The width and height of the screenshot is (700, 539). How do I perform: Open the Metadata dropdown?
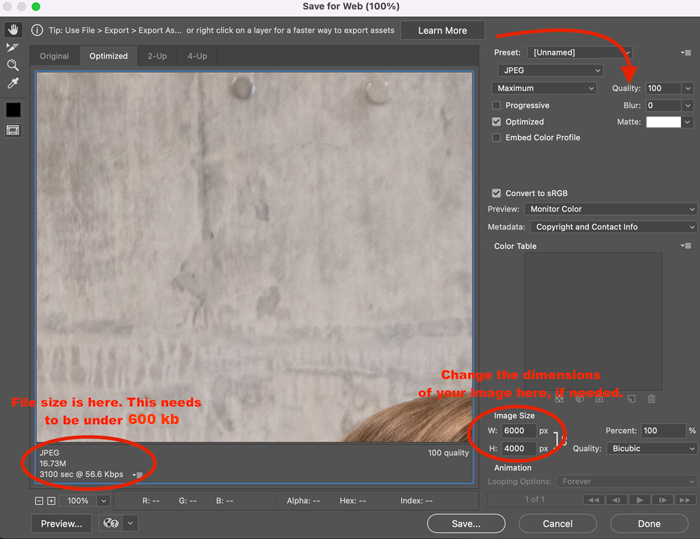pos(613,227)
